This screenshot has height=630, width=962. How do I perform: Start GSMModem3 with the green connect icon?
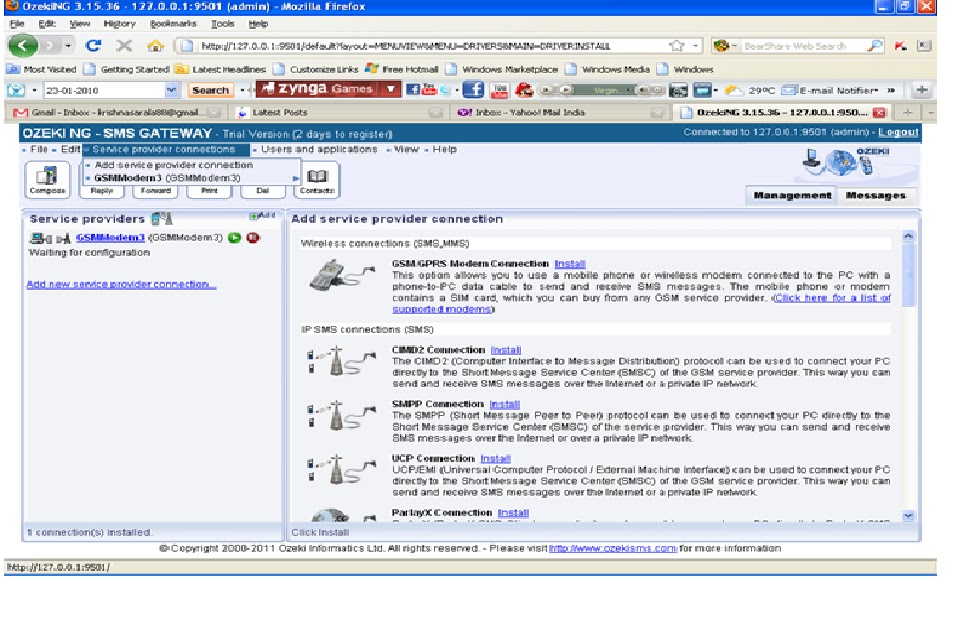234,237
